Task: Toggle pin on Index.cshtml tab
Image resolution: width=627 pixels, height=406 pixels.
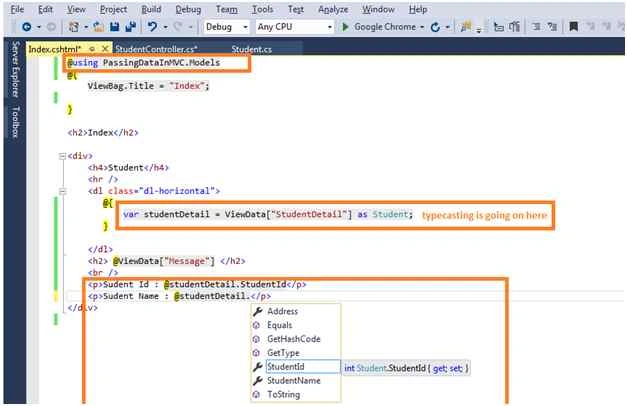Action: (x=92, y=49)
